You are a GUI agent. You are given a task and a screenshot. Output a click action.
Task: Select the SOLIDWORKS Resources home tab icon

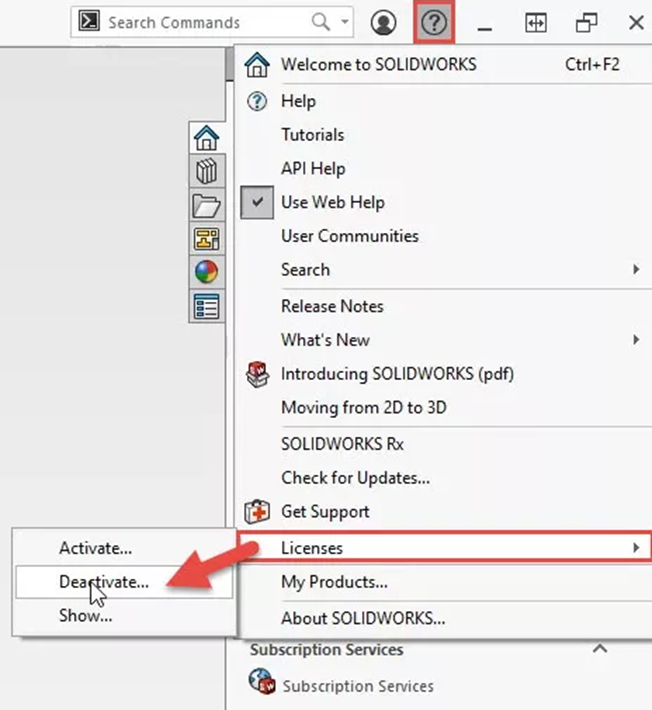click(x=206, y=137)
